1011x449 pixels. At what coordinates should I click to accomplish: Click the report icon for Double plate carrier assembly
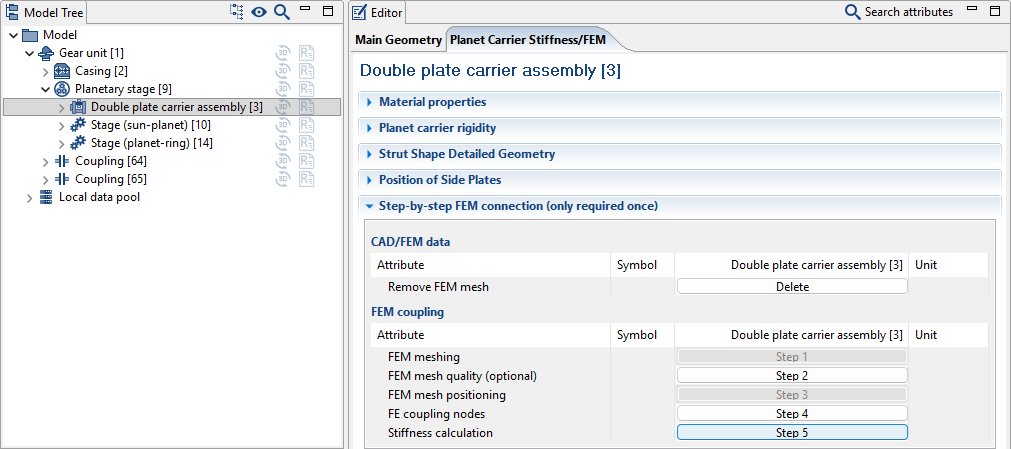coord(307,107)
